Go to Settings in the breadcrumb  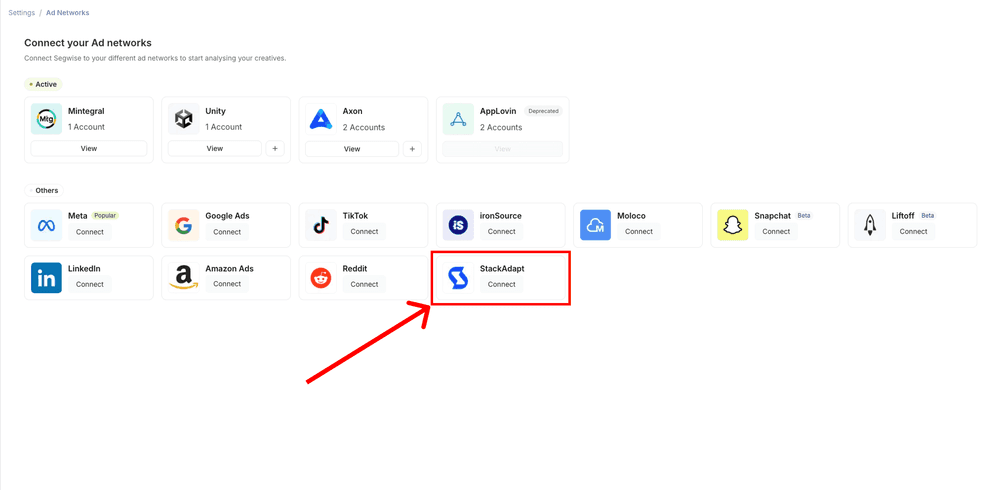(22, 13)
